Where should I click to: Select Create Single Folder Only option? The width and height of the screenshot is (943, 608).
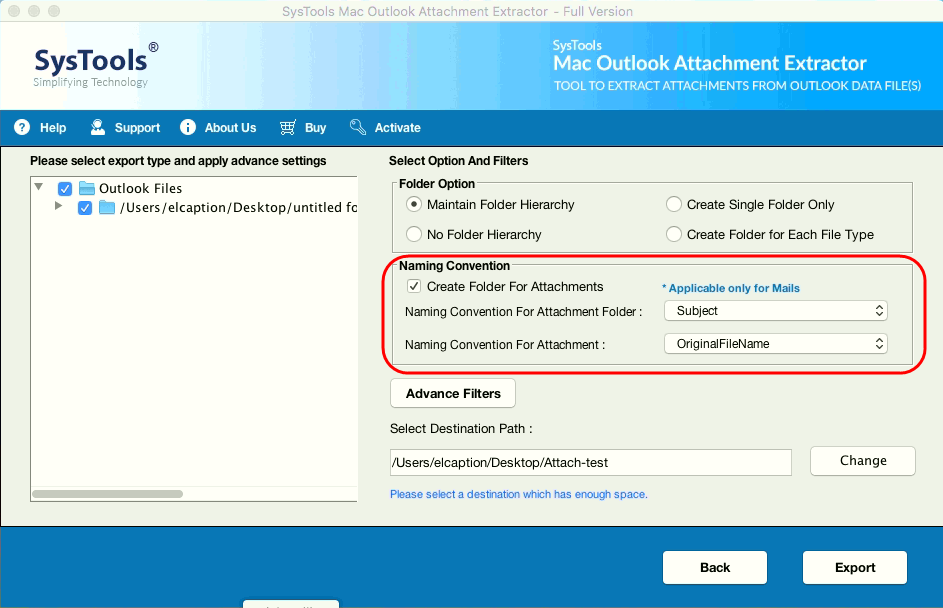pos(674,204)
